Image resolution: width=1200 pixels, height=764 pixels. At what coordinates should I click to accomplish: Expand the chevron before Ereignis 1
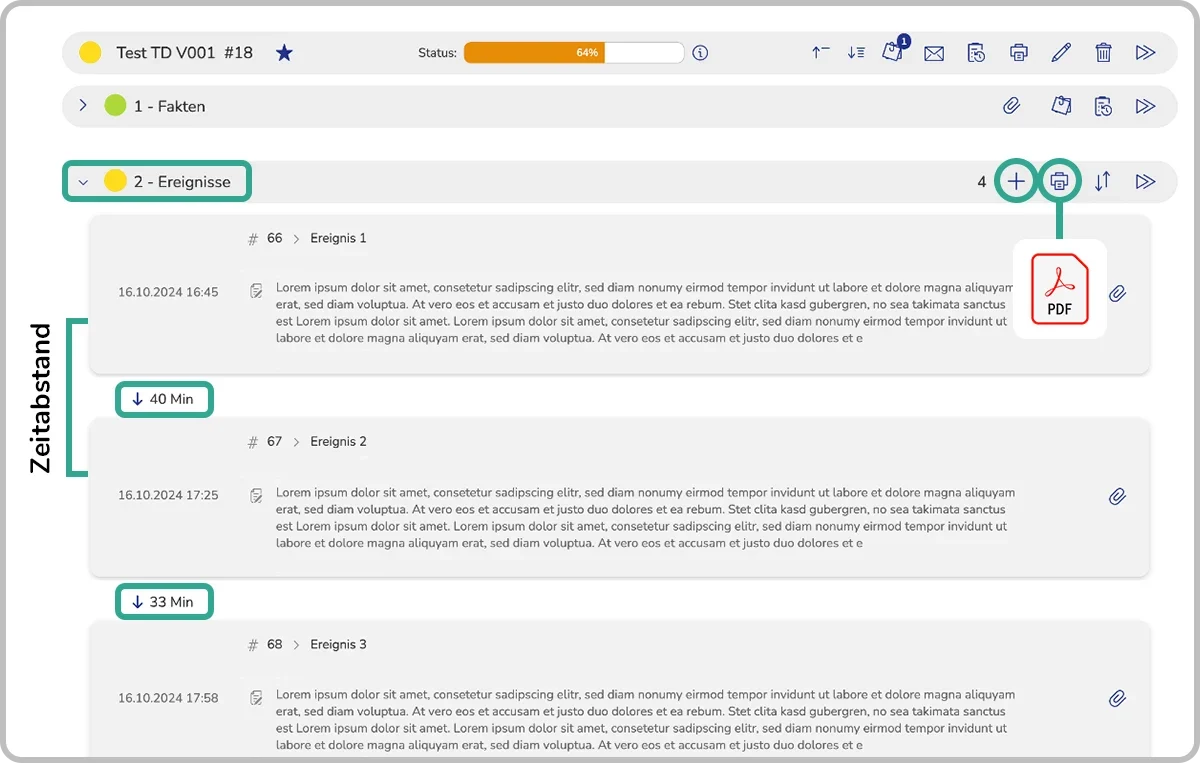297,239
